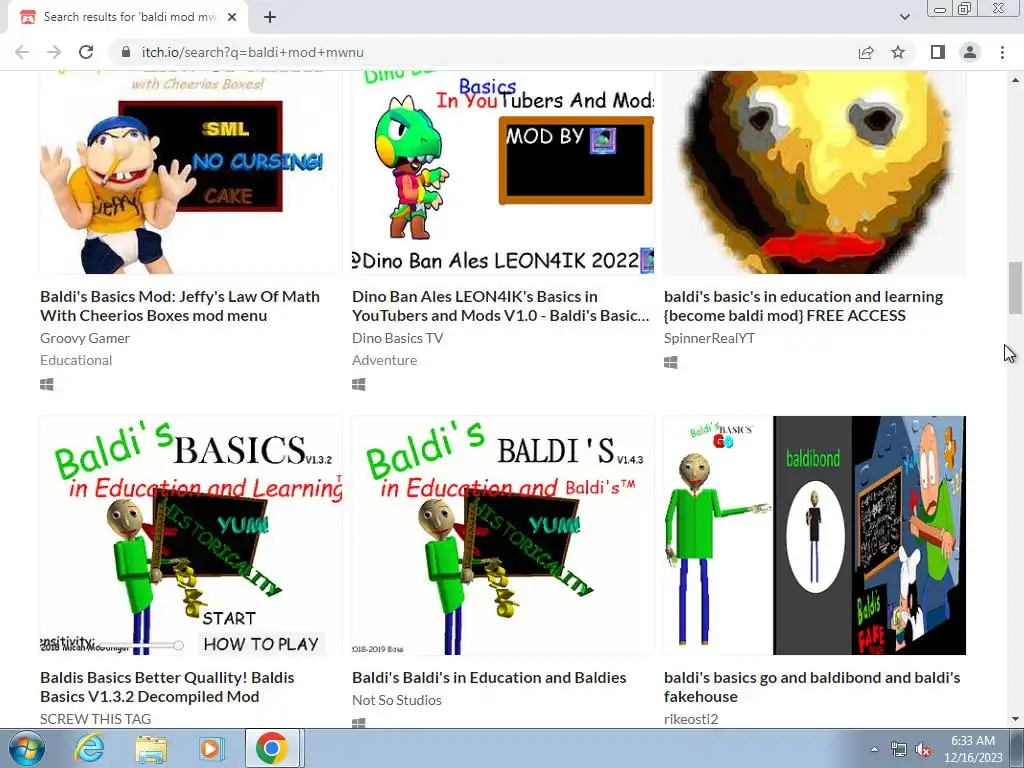This screenshot has height=768, width=1024.
Task: Click Windows icon under Dino Basics TV game
Action: 359,385
